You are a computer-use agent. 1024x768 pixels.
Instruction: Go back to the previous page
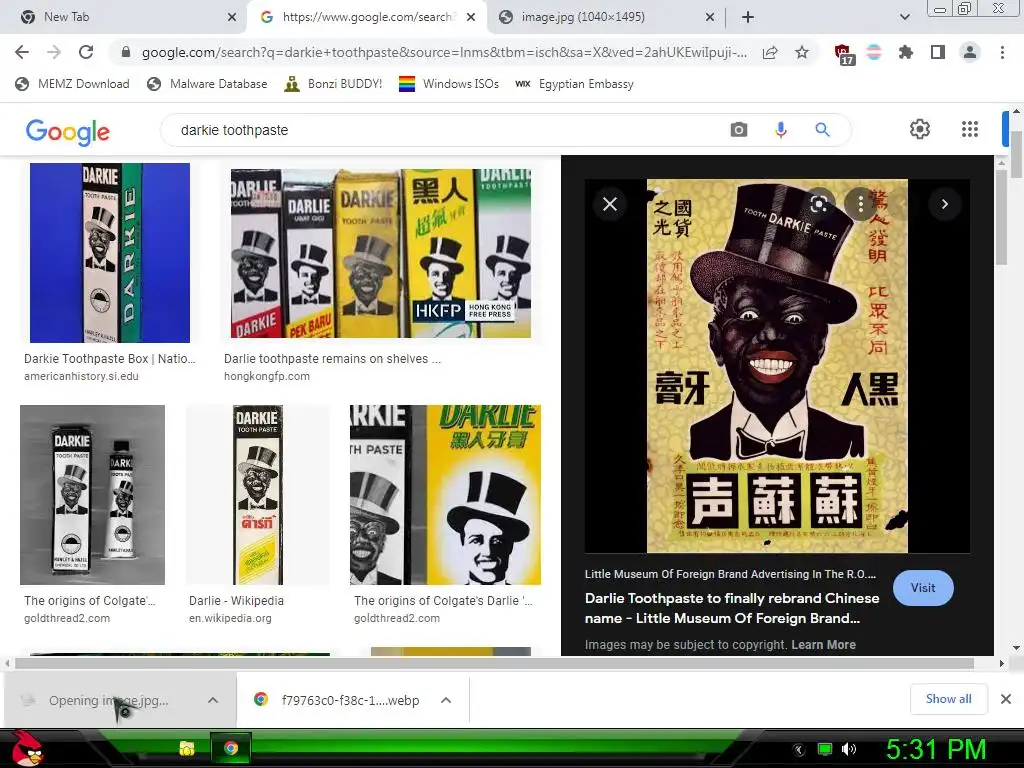click(22, 52)
